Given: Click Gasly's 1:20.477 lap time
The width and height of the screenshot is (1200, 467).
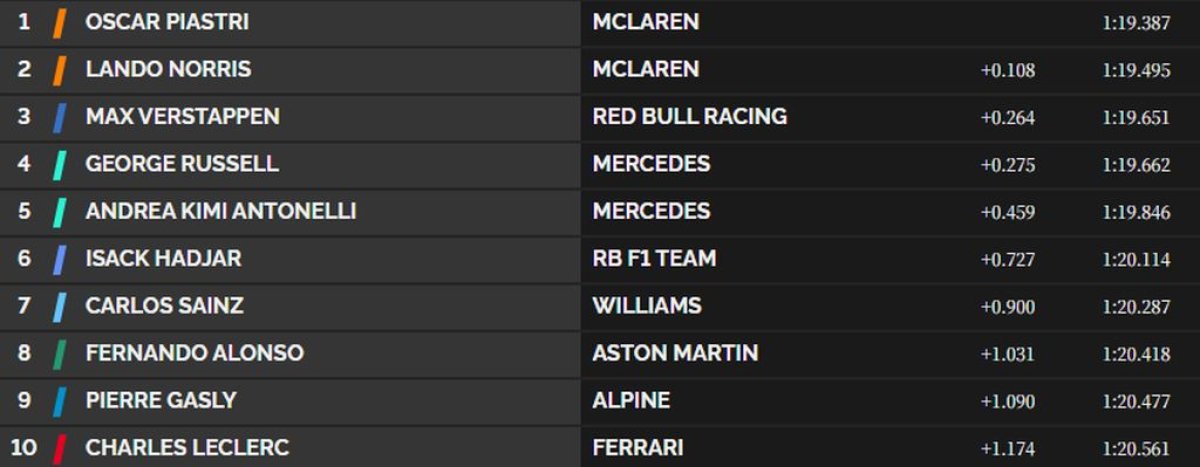Looking at the screenshot, I should click(1136, 401).
